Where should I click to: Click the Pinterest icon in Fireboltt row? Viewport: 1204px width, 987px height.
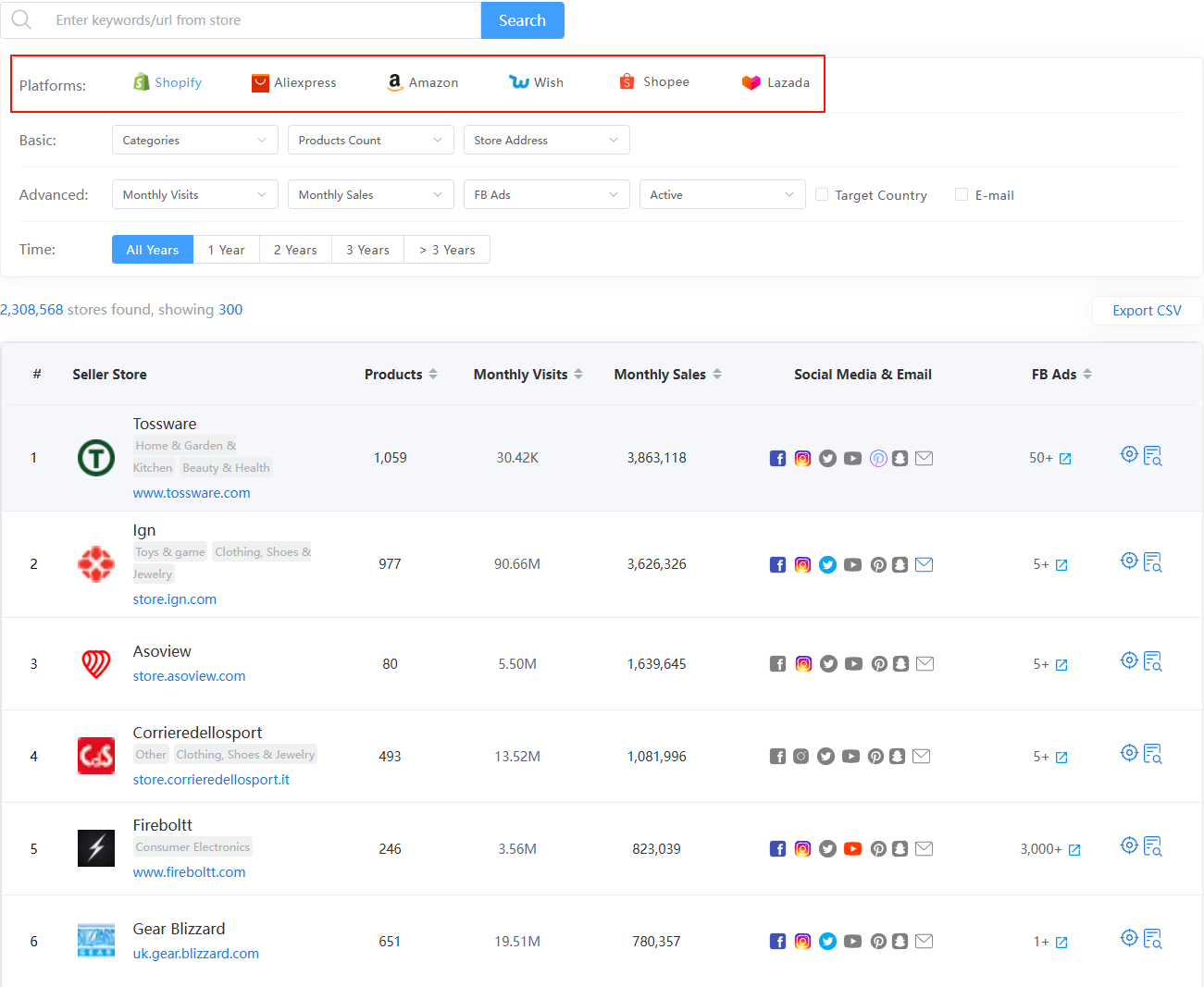878,848
